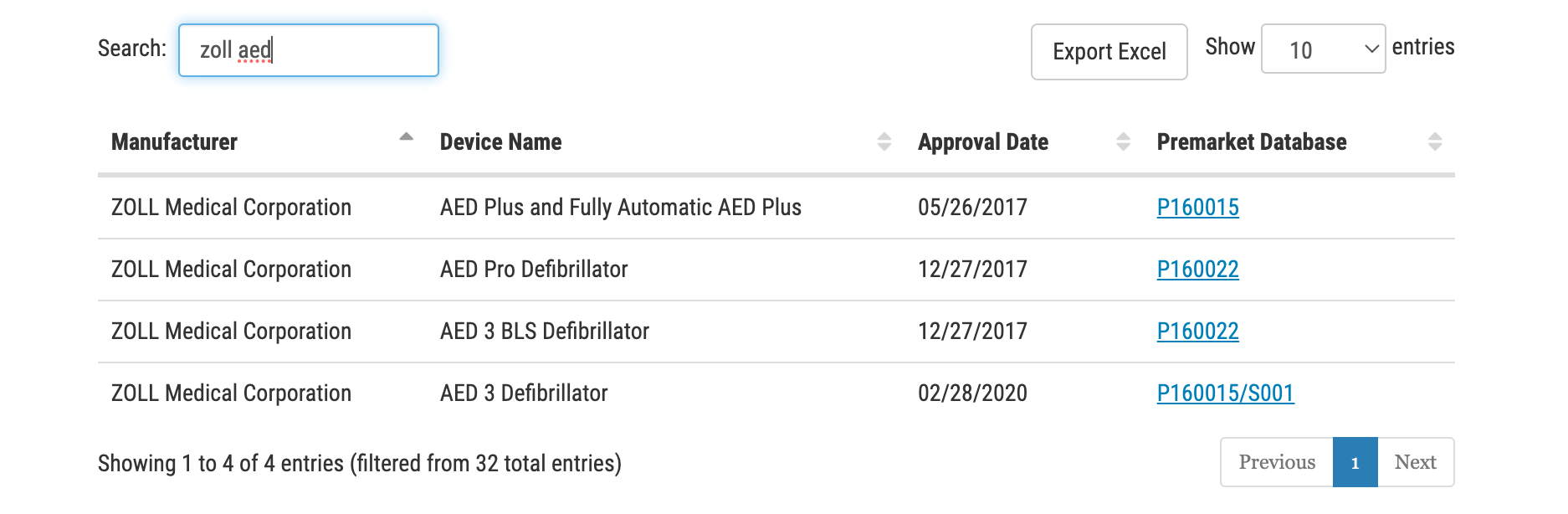Go to the Previous page
Viewport: 1568px width, 514px height.
pyautogui.click(x=1277, y=462)
